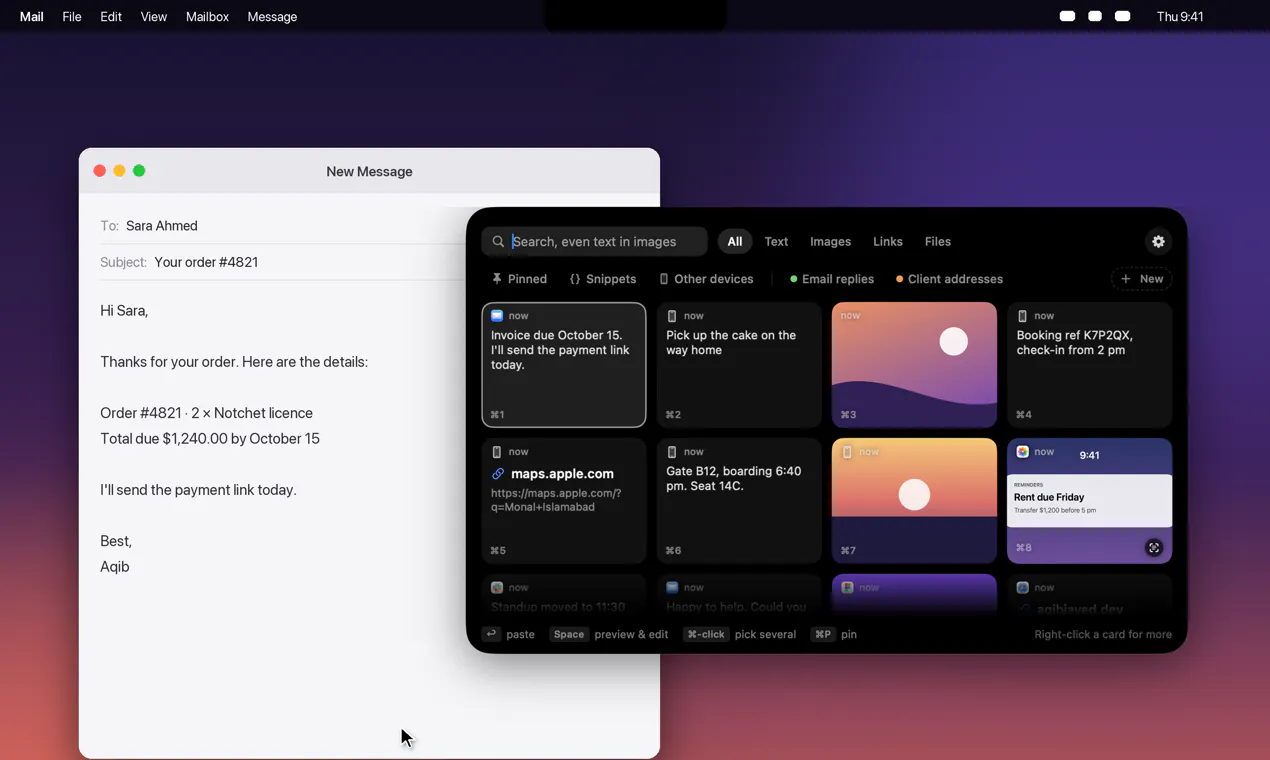This screenshot has width=1270, height=760.
Task: Open the Pinned collection
Action: coord(519,279)
